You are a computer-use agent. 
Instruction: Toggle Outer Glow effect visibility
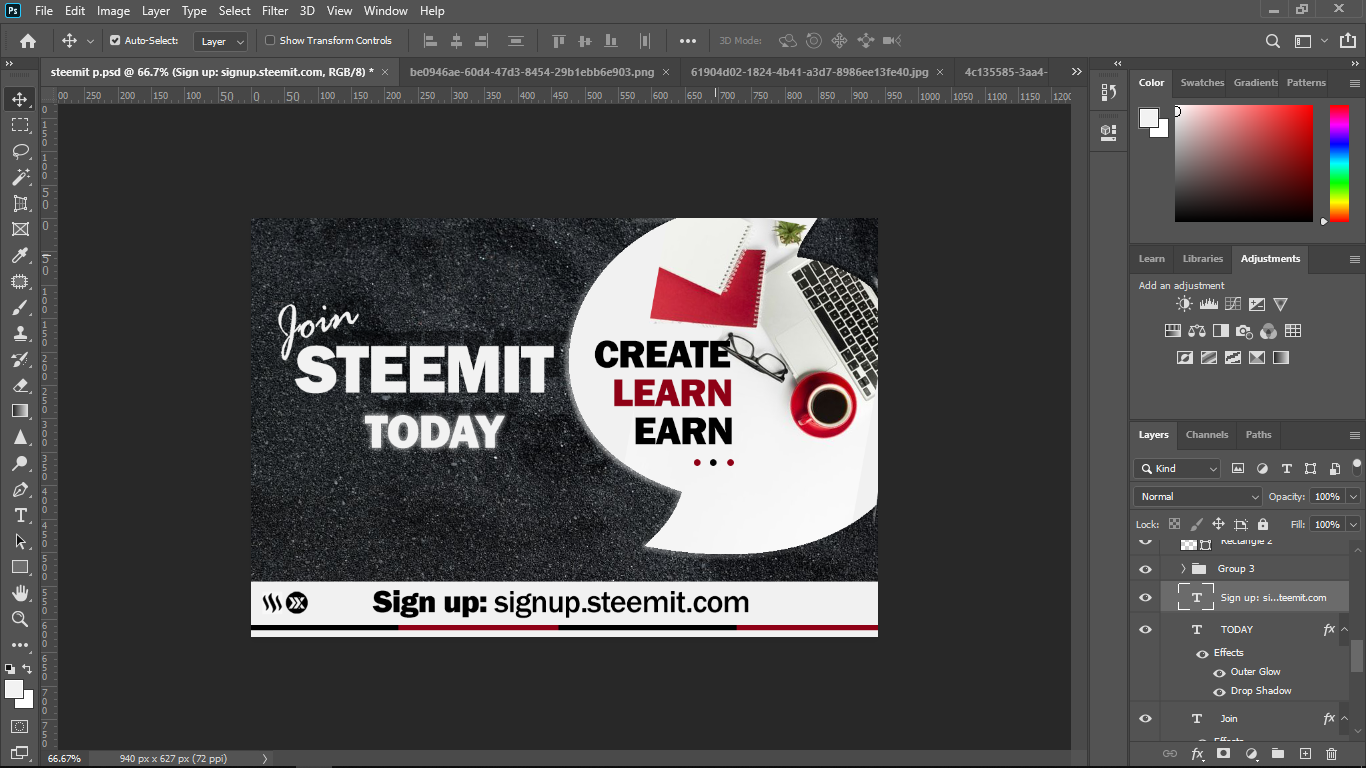[x=1219, y=673]
